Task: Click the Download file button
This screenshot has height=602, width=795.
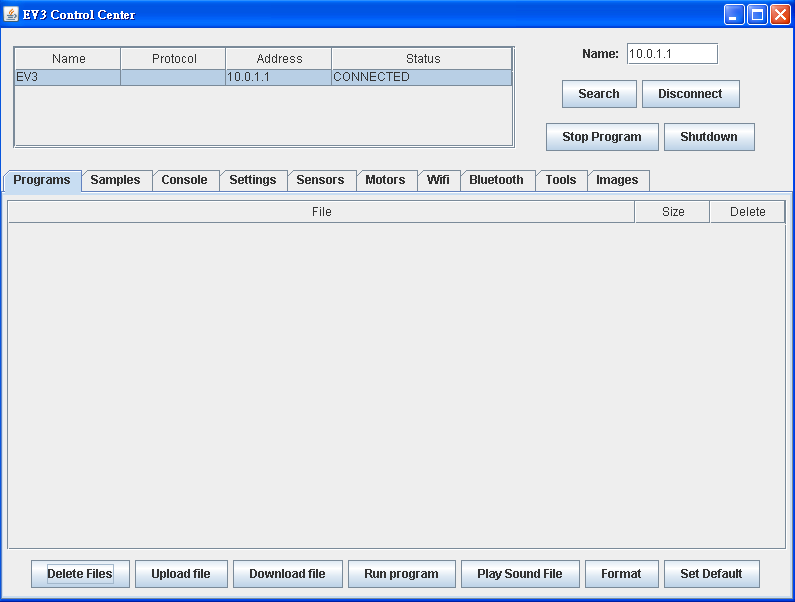Action: [x=287, y=574]
